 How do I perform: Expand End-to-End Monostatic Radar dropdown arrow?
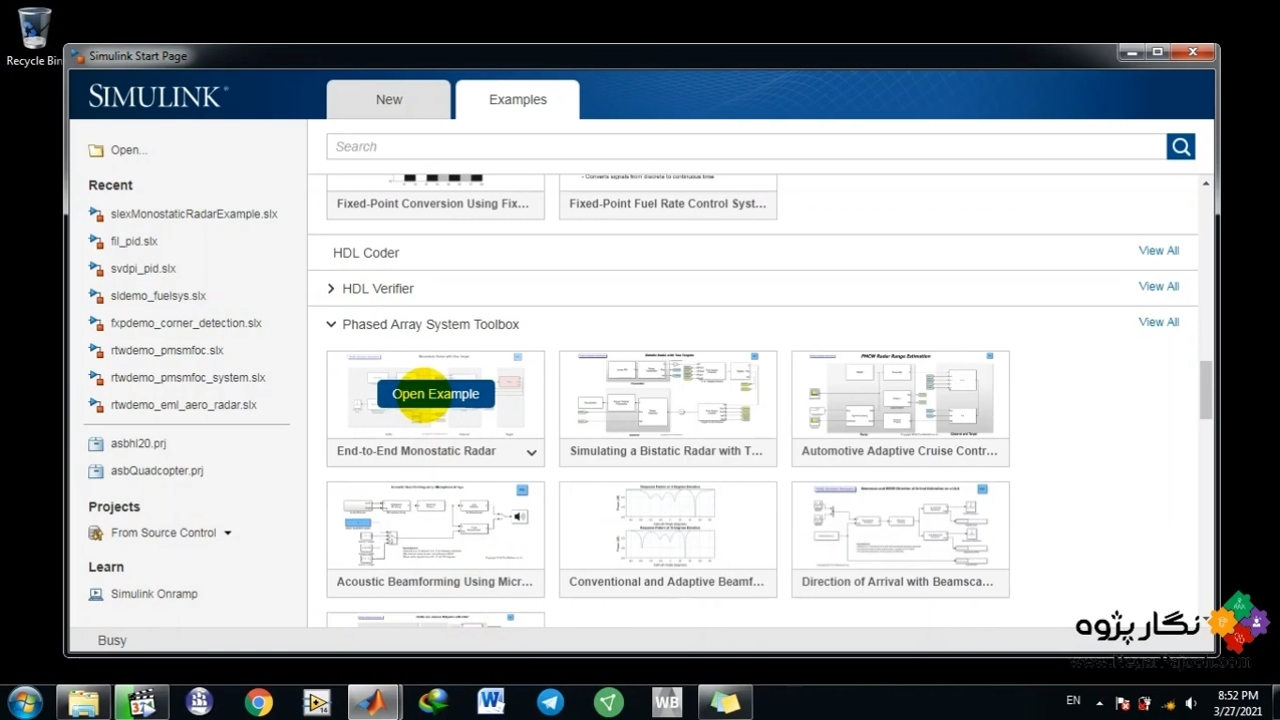(x=531, y=452)
